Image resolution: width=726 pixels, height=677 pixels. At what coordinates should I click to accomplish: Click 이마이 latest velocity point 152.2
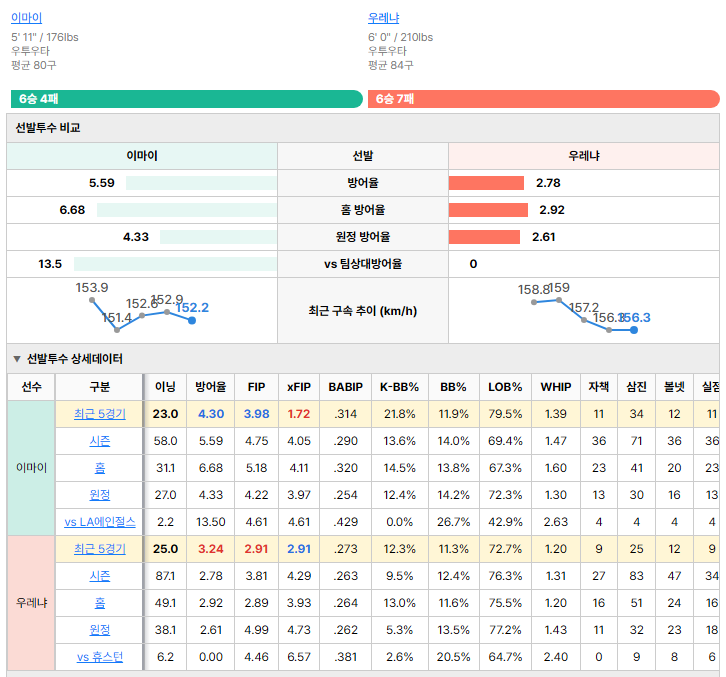(x=192, y=320)
